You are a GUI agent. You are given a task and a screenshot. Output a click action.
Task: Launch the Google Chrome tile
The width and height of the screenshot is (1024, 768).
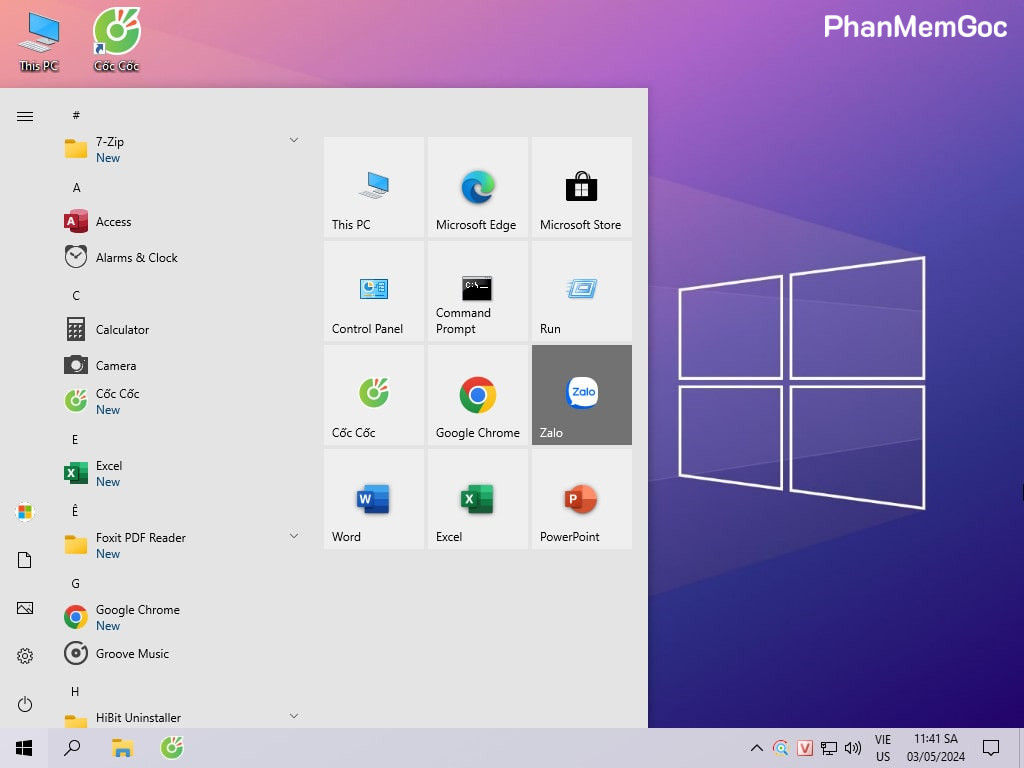[477, 395]
